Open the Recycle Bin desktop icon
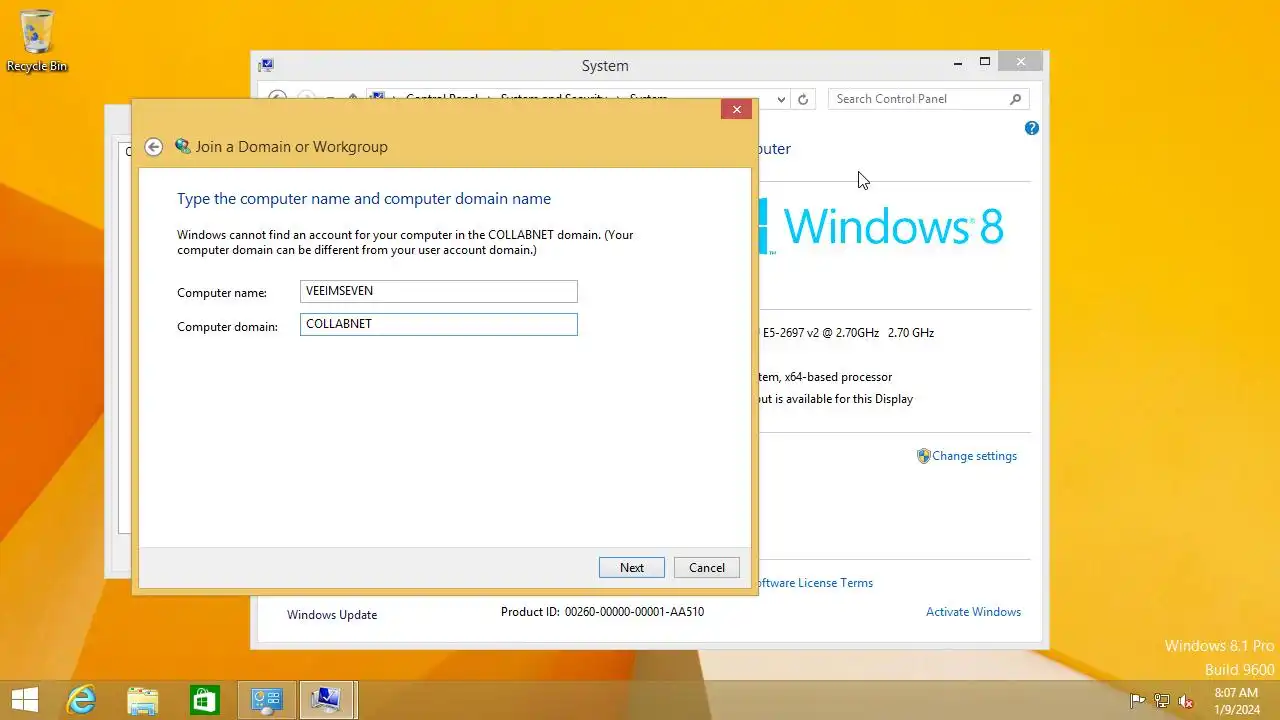The height and width of the screenshot is (720, 1280). [37, 40]
